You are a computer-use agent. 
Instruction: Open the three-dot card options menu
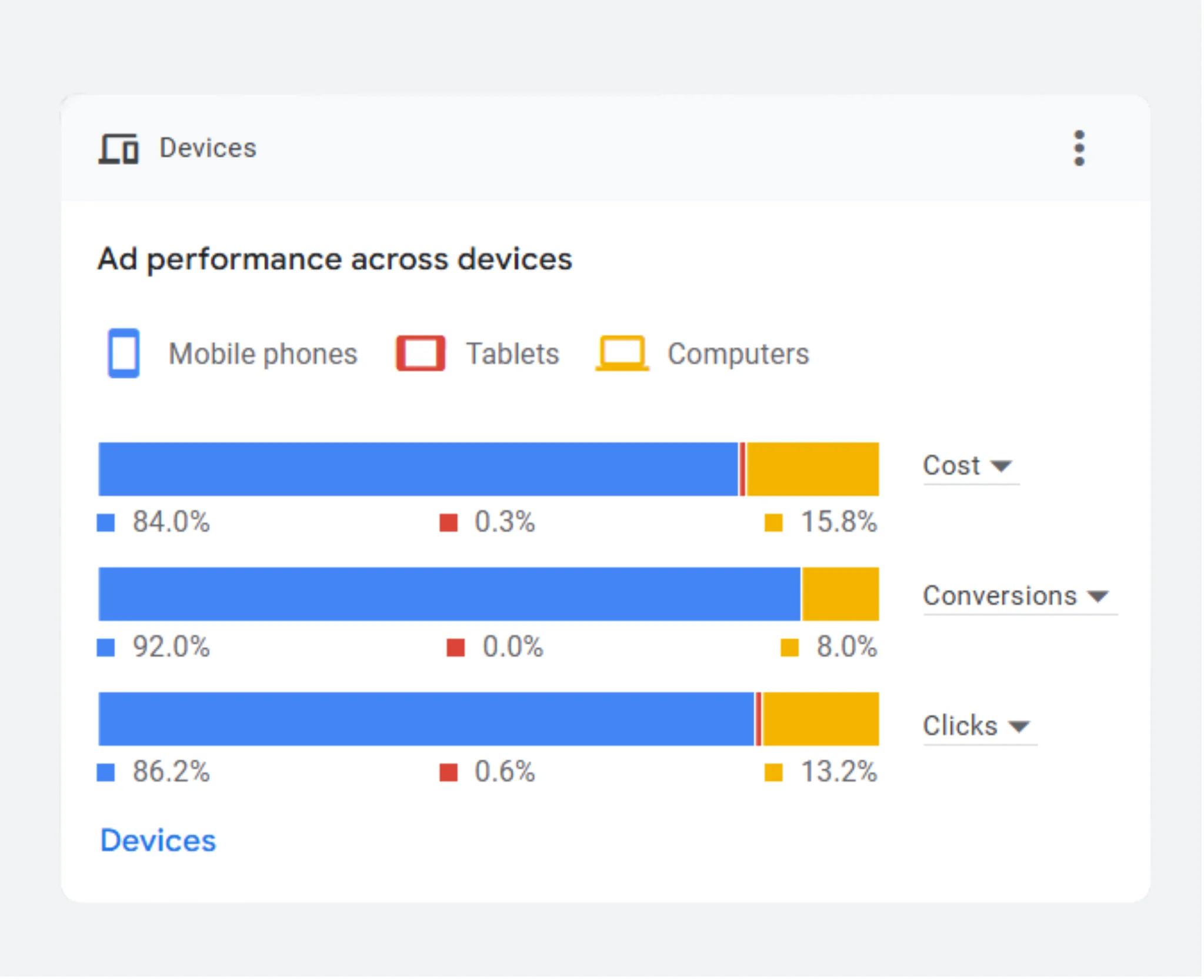[1079, 148]
